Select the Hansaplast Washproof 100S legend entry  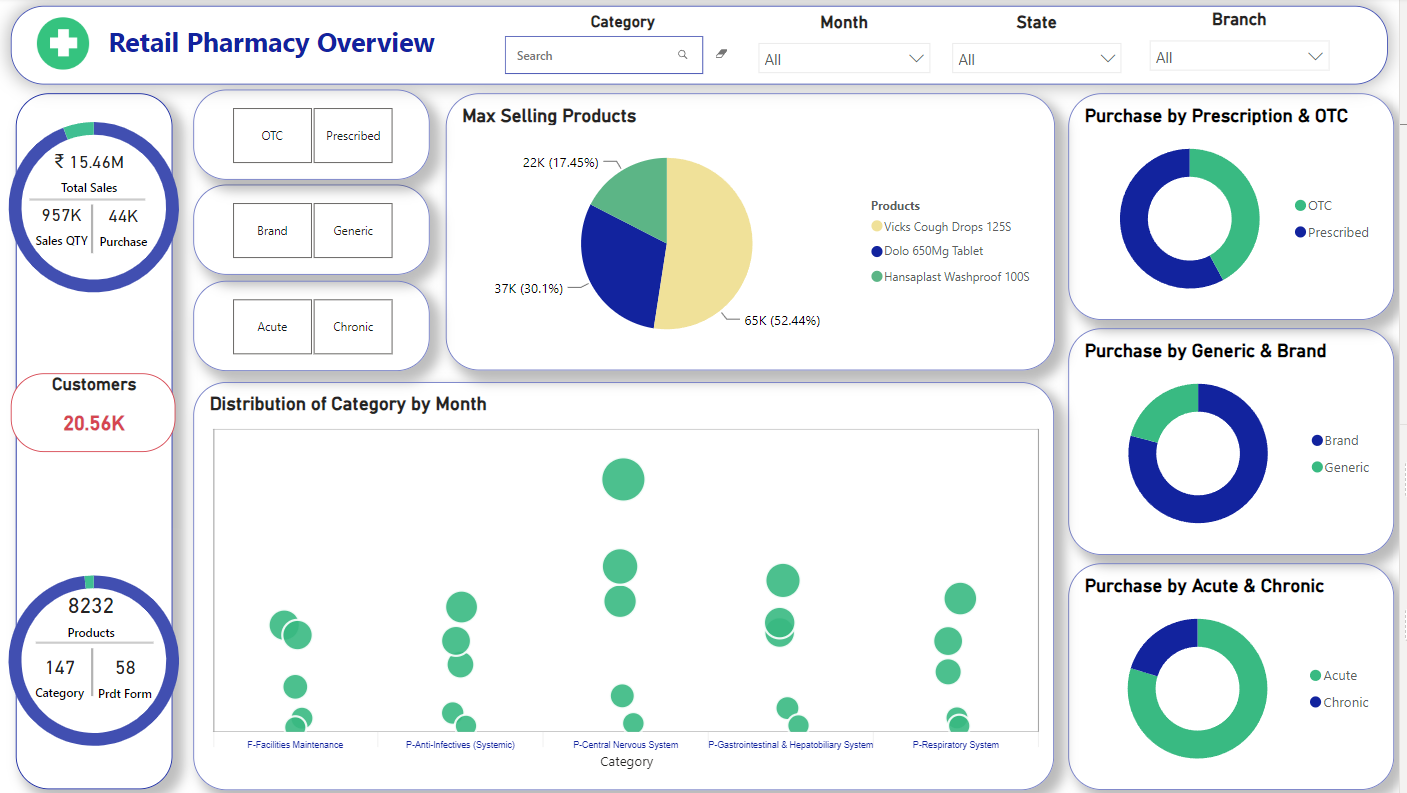point(955,277)
